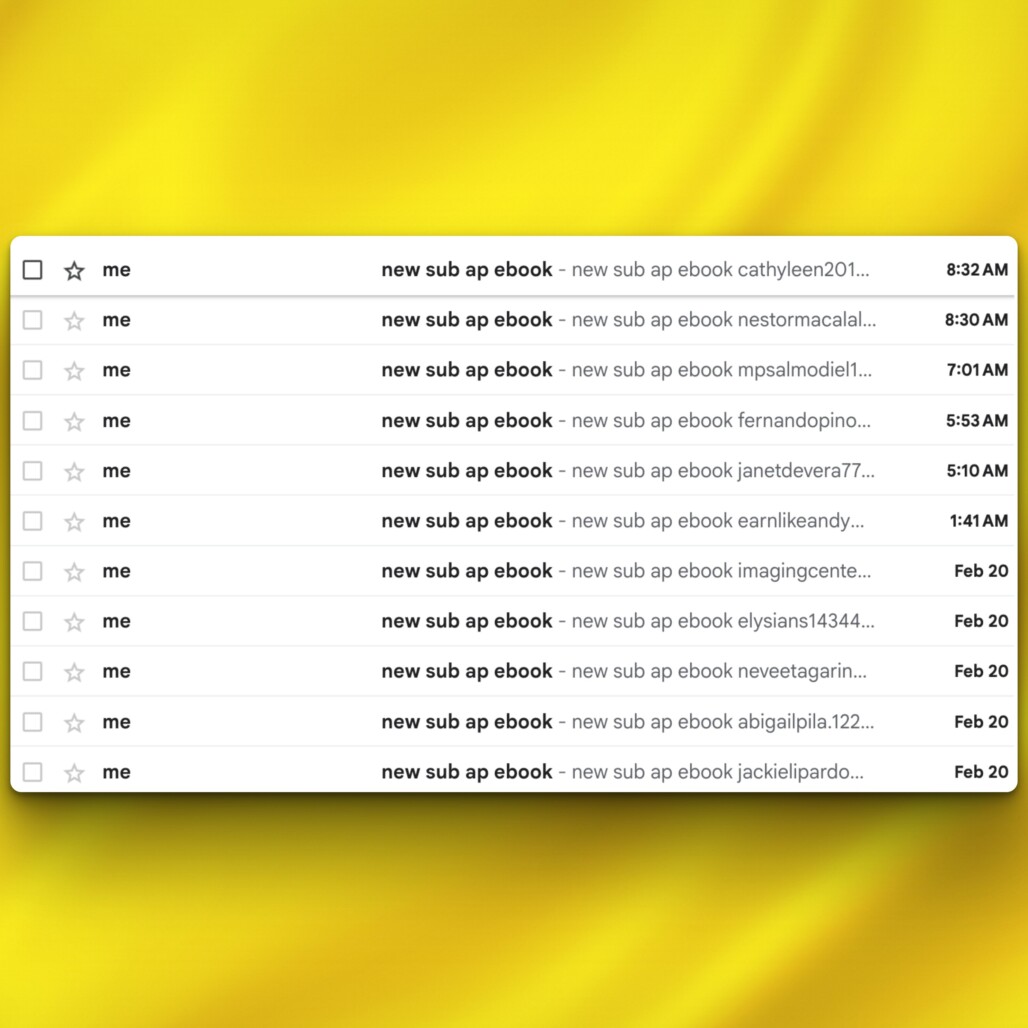Click the 5:10 AM timestamp

click(978, 471)
